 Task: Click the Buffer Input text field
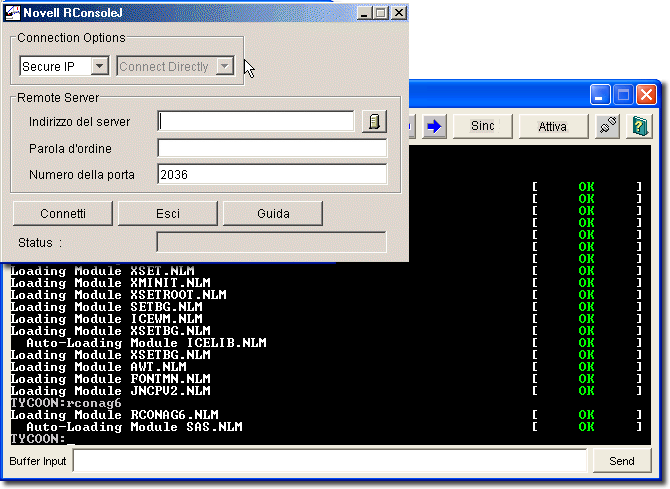[330, 461]
